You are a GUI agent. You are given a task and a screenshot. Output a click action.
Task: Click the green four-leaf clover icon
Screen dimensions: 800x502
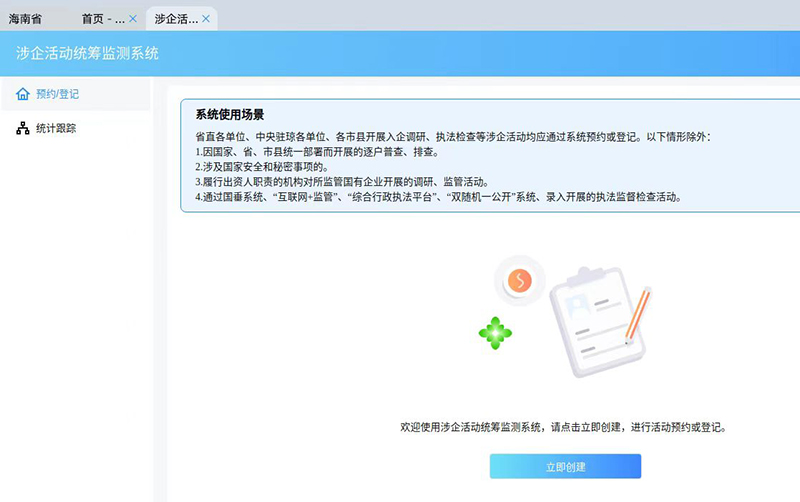coord(495,332)
